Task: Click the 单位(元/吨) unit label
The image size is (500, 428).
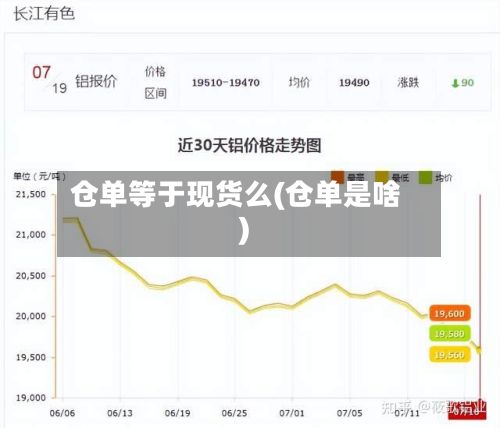Action: tap(40, 176)
